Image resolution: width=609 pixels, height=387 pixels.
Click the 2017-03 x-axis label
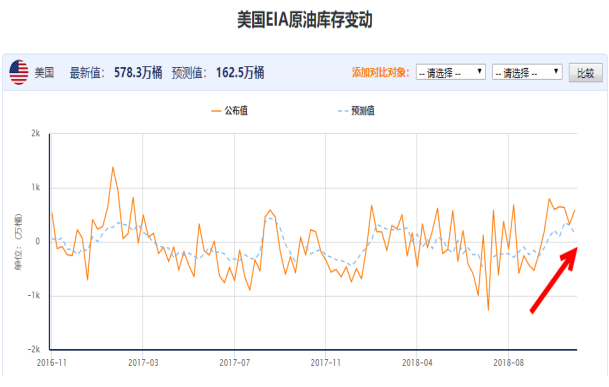click(x=143, y=363)
